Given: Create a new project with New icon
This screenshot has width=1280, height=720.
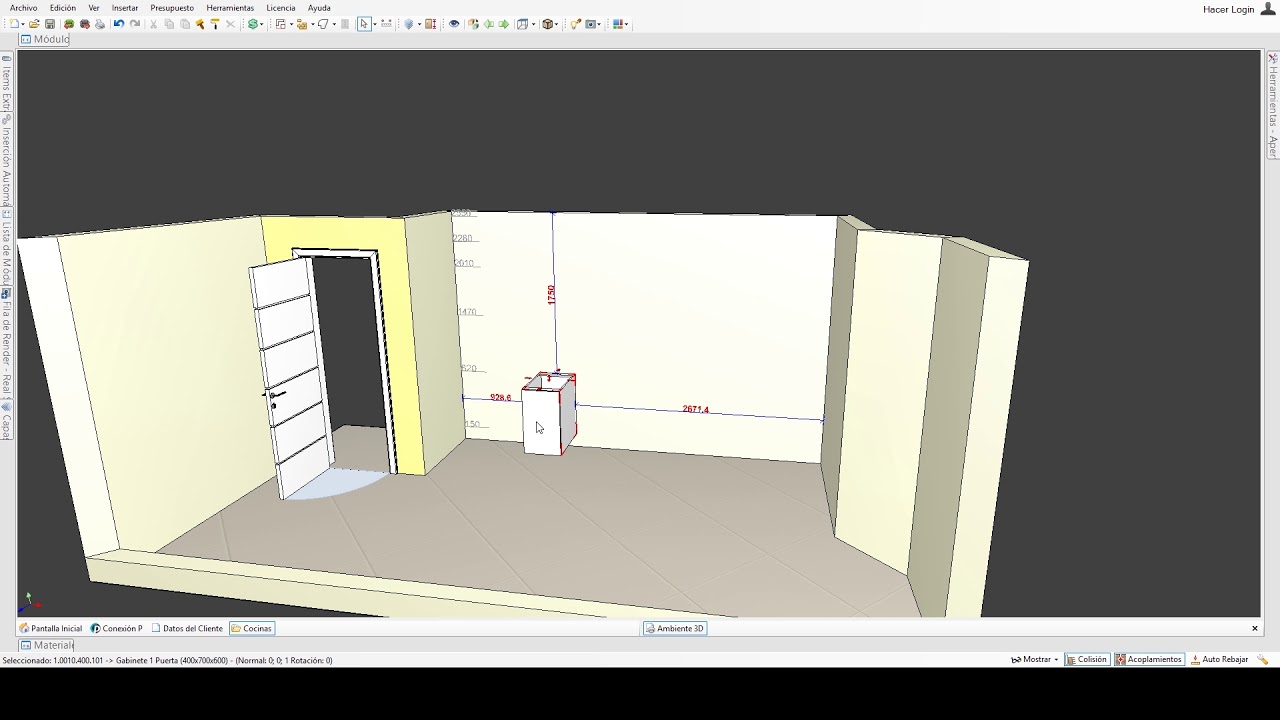Looking at the screenshot, I should [15, 24].
